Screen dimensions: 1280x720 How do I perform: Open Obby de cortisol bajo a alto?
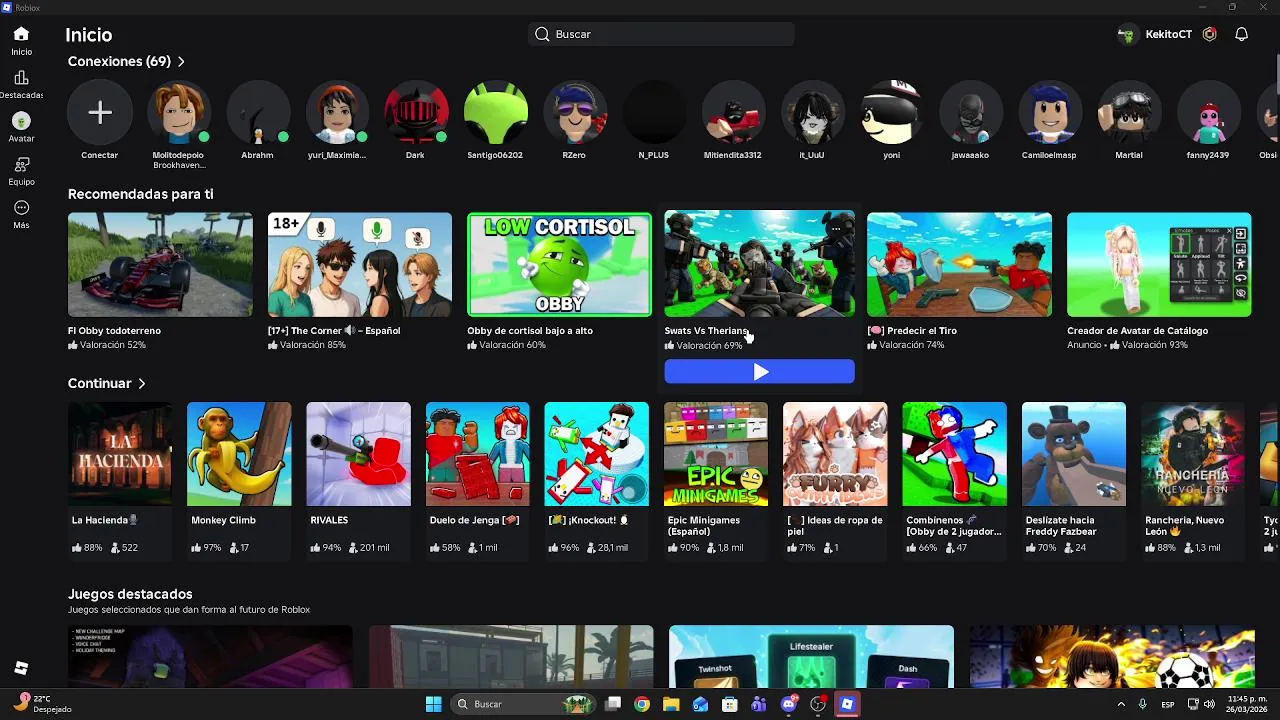[x=559, y=265]
